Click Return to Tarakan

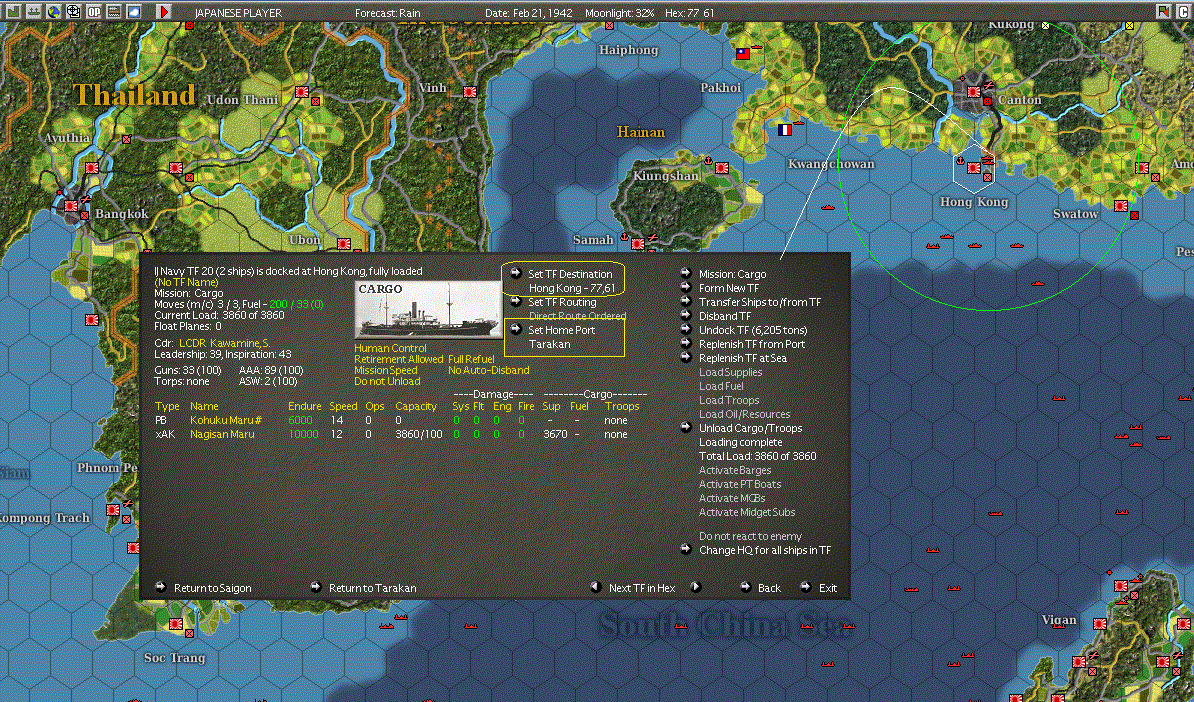pyautogui.click(x=372, y=588)
